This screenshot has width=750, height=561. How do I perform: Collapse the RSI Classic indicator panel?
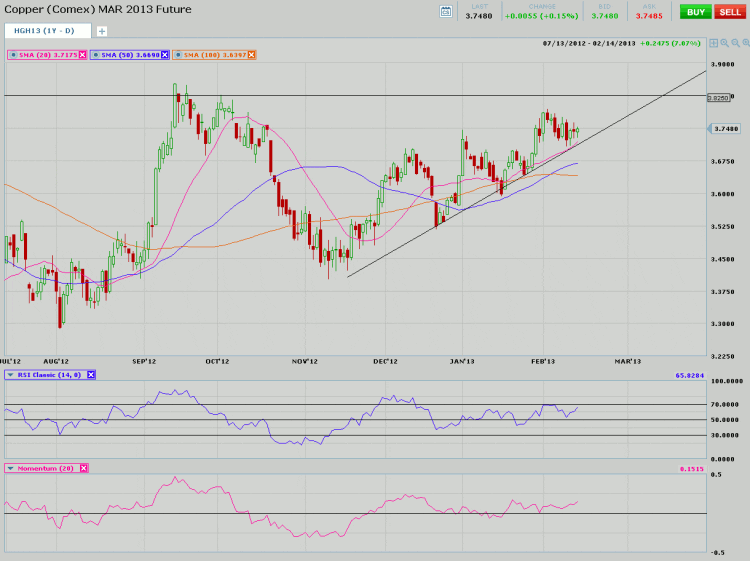pyautogui.click(x=11, y=375)
